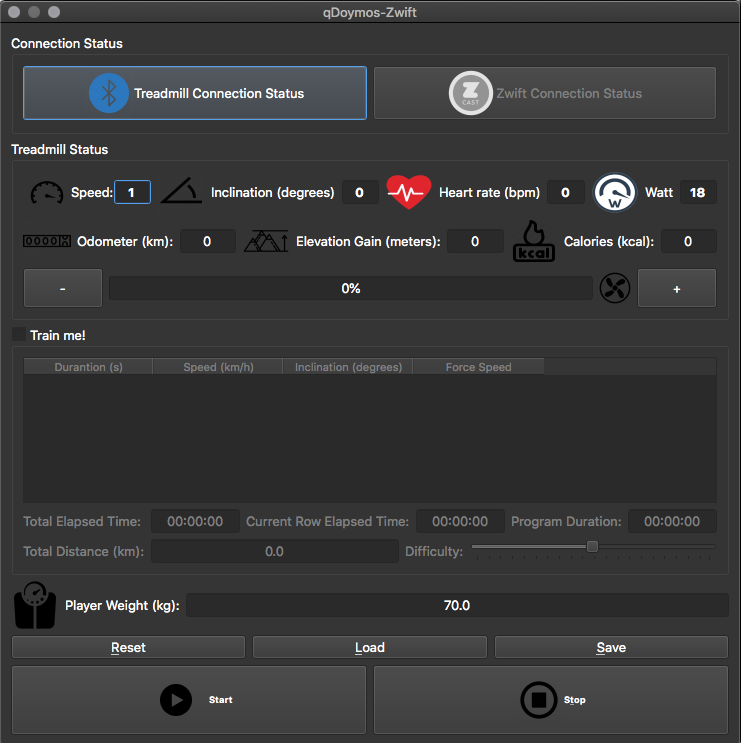Click the Bluetooth icon in Treadmill Connection Status
Image resolution: width=741 pixels, height=743 pixels.
(108, 93)
